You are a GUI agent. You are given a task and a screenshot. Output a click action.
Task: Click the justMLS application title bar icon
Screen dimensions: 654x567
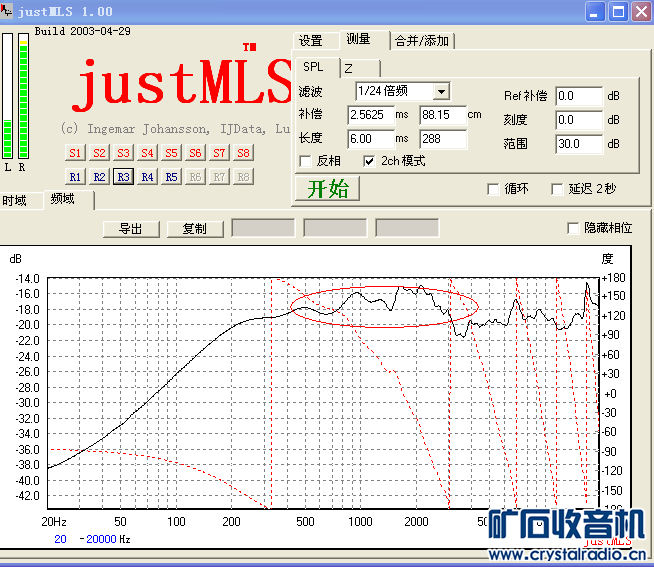point(6,11)
